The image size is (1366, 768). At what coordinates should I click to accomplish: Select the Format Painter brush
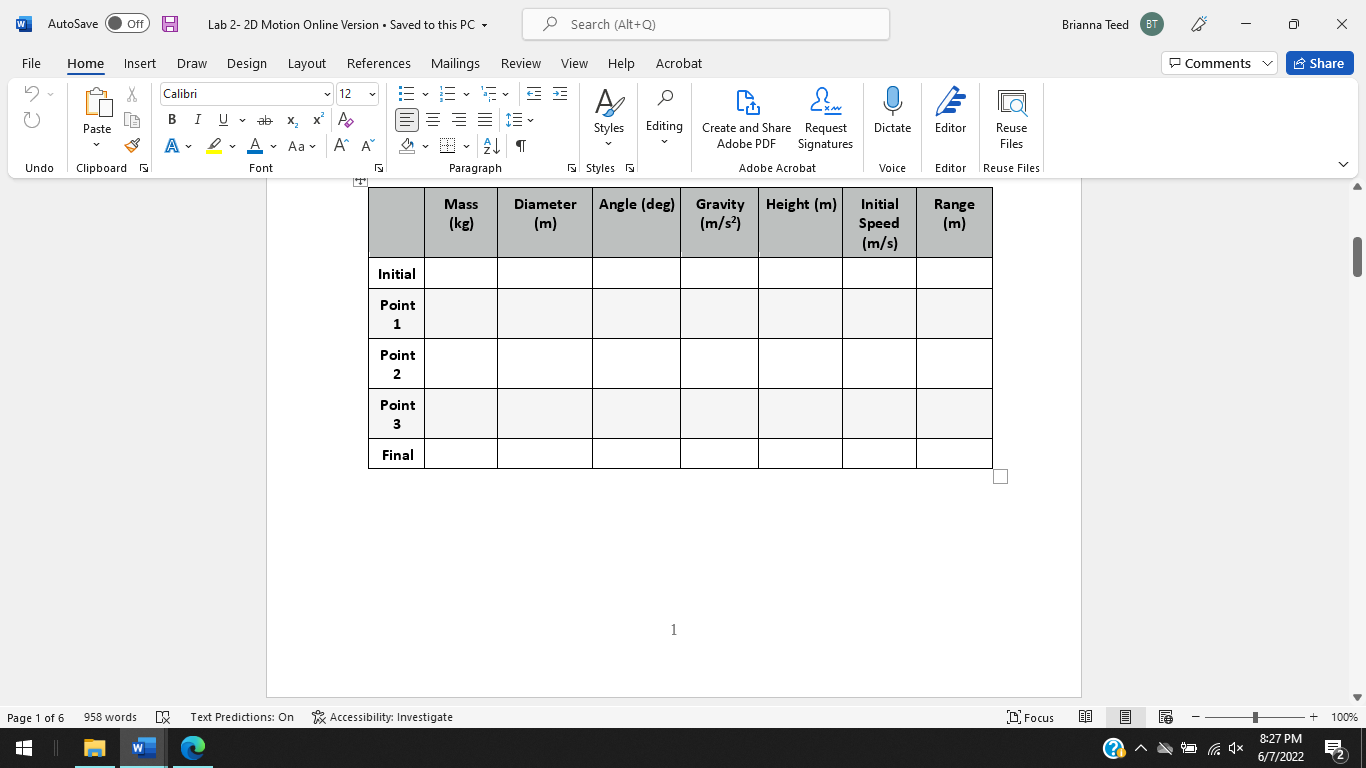[x=132, y=146]
